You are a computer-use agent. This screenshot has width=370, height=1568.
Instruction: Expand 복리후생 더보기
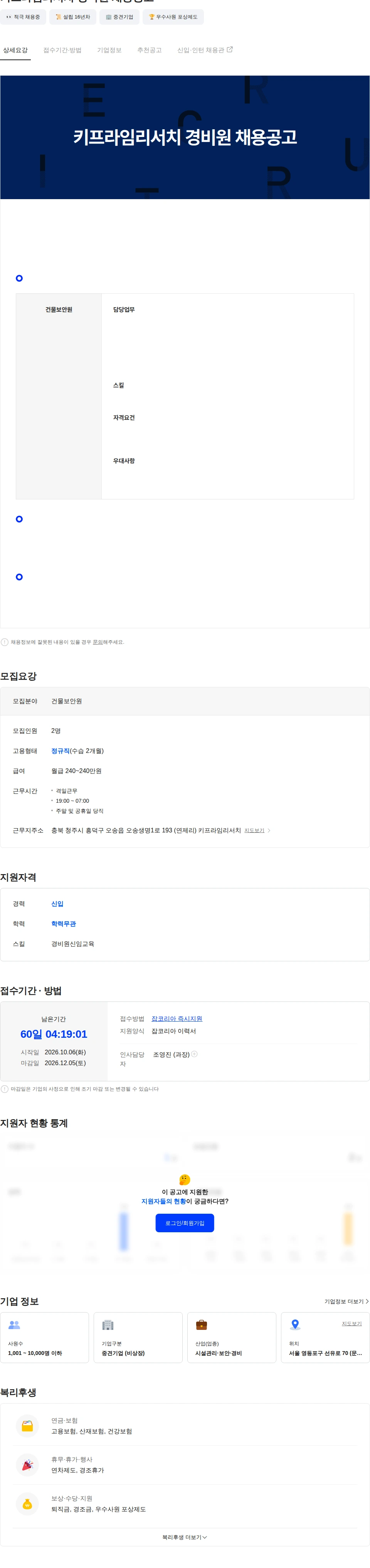185,1538
